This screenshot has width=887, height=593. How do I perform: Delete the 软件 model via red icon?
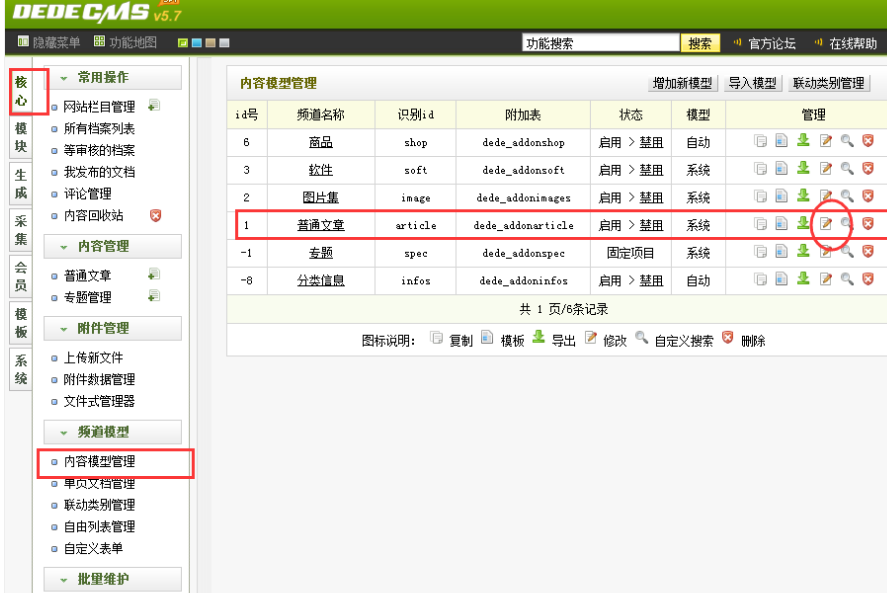[x=868, y=168]
